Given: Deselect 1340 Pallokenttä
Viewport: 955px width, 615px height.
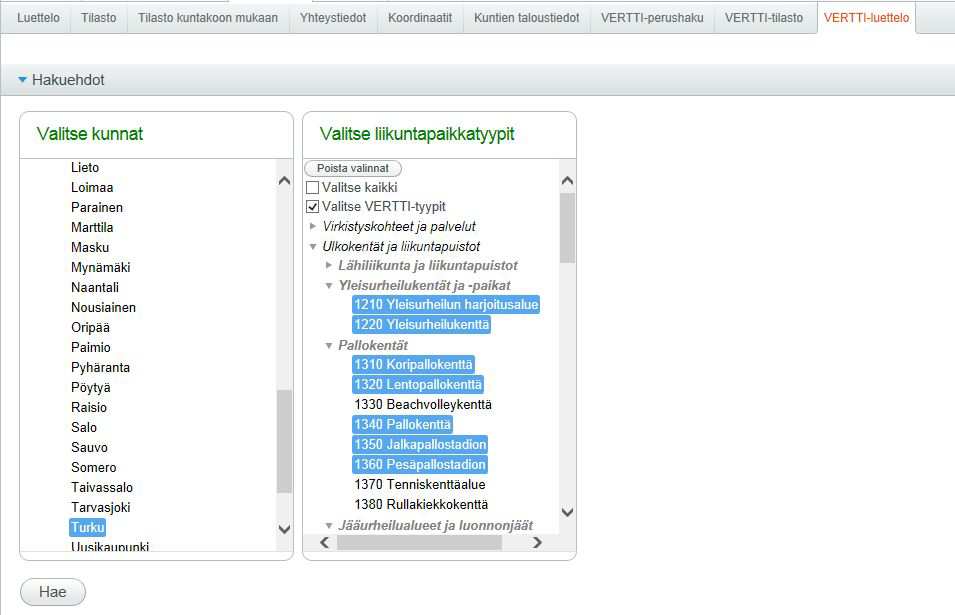Looking at the screenshot, I should point(402,424).
